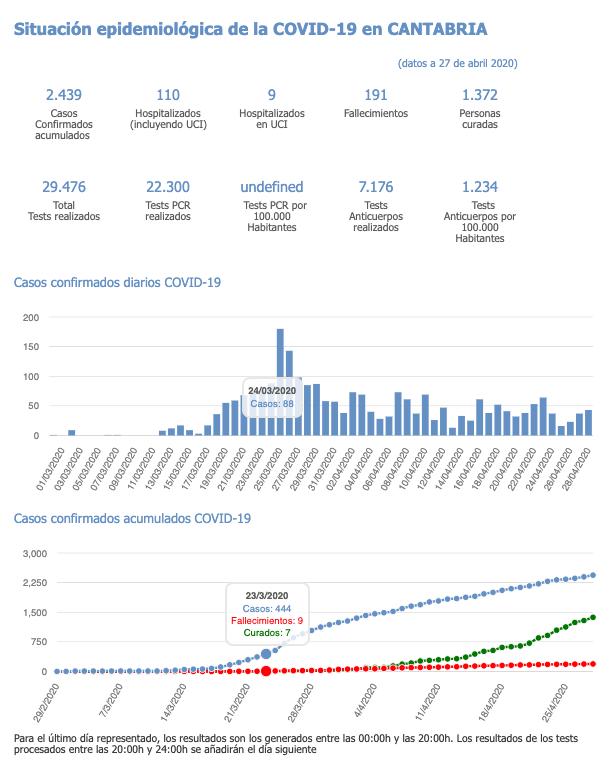Click the 110 Hospitalizados figure

167,95
